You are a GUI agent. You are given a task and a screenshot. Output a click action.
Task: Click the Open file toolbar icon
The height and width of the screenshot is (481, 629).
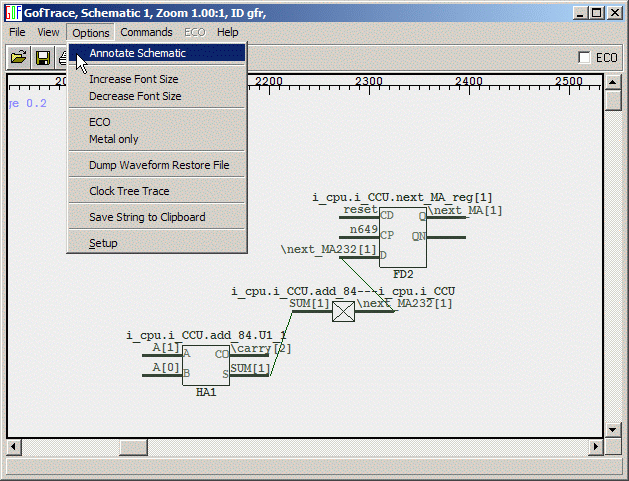18,57
